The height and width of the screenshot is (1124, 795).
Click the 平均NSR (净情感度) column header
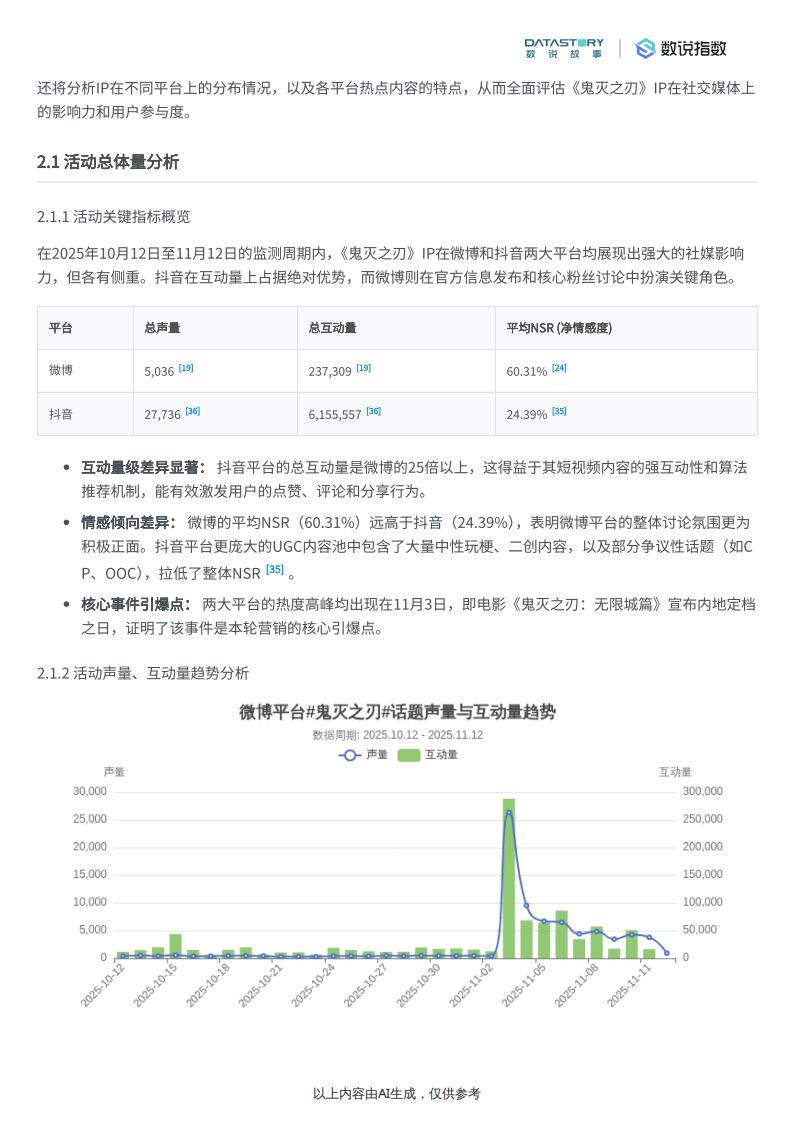[559, 328]
